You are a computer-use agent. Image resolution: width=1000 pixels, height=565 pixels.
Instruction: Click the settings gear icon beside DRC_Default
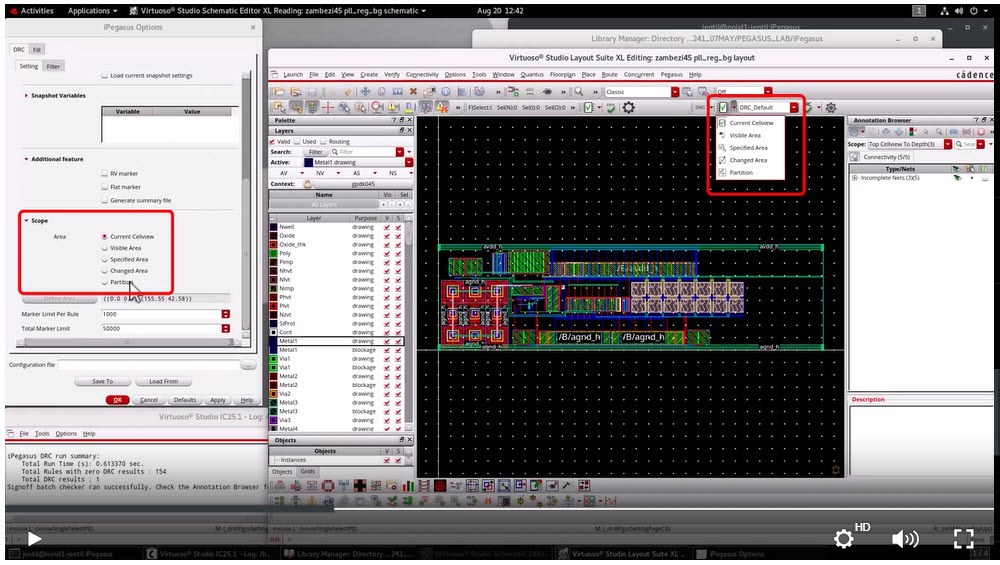tap(830, 107)
